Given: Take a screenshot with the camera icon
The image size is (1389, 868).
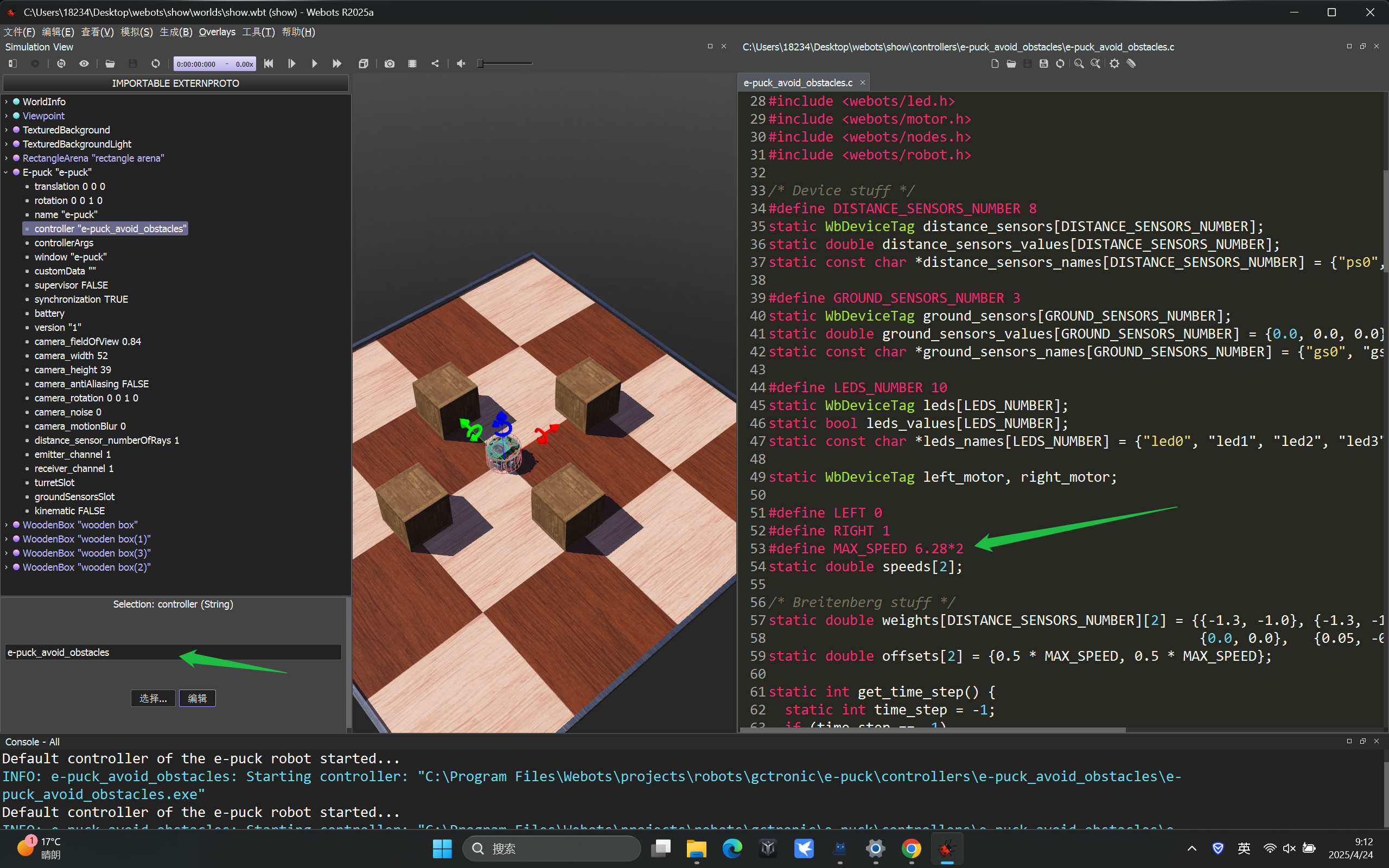Looking at the screenshot, I should [x=389, y=63].
